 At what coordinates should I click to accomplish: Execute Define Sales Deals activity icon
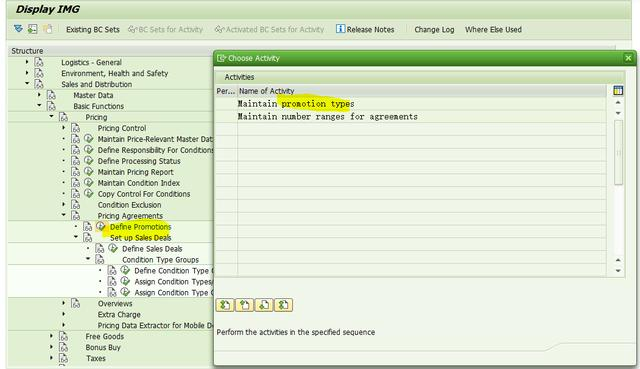(113, 248)
